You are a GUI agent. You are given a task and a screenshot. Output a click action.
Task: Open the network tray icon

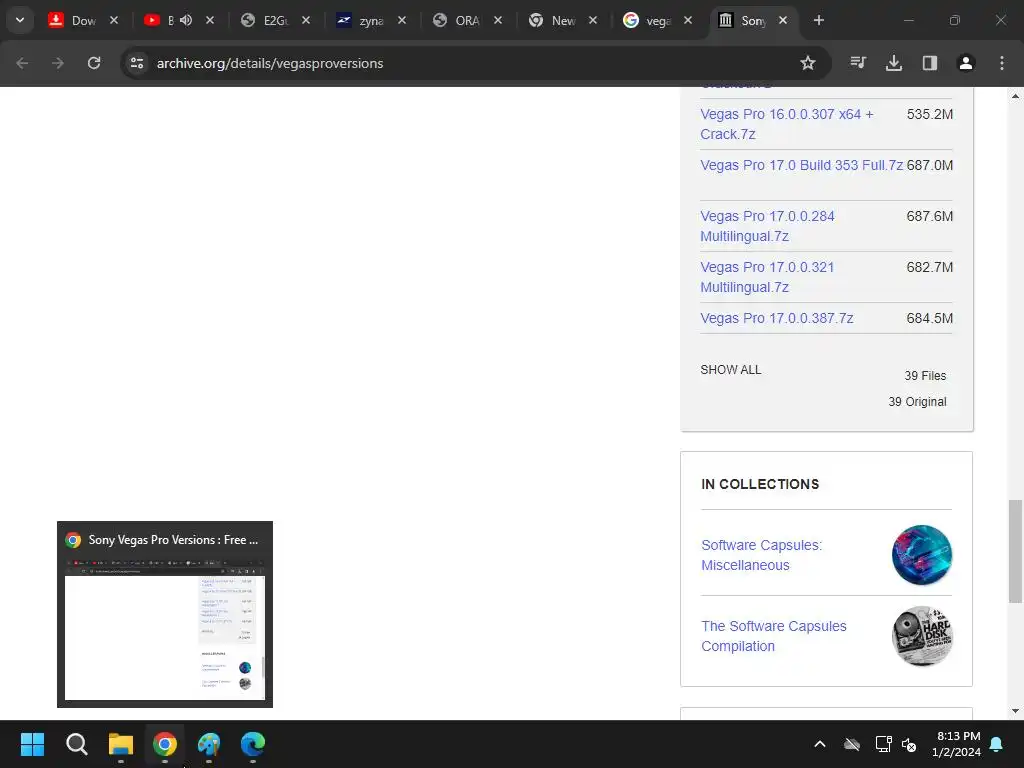pos(883,744)
